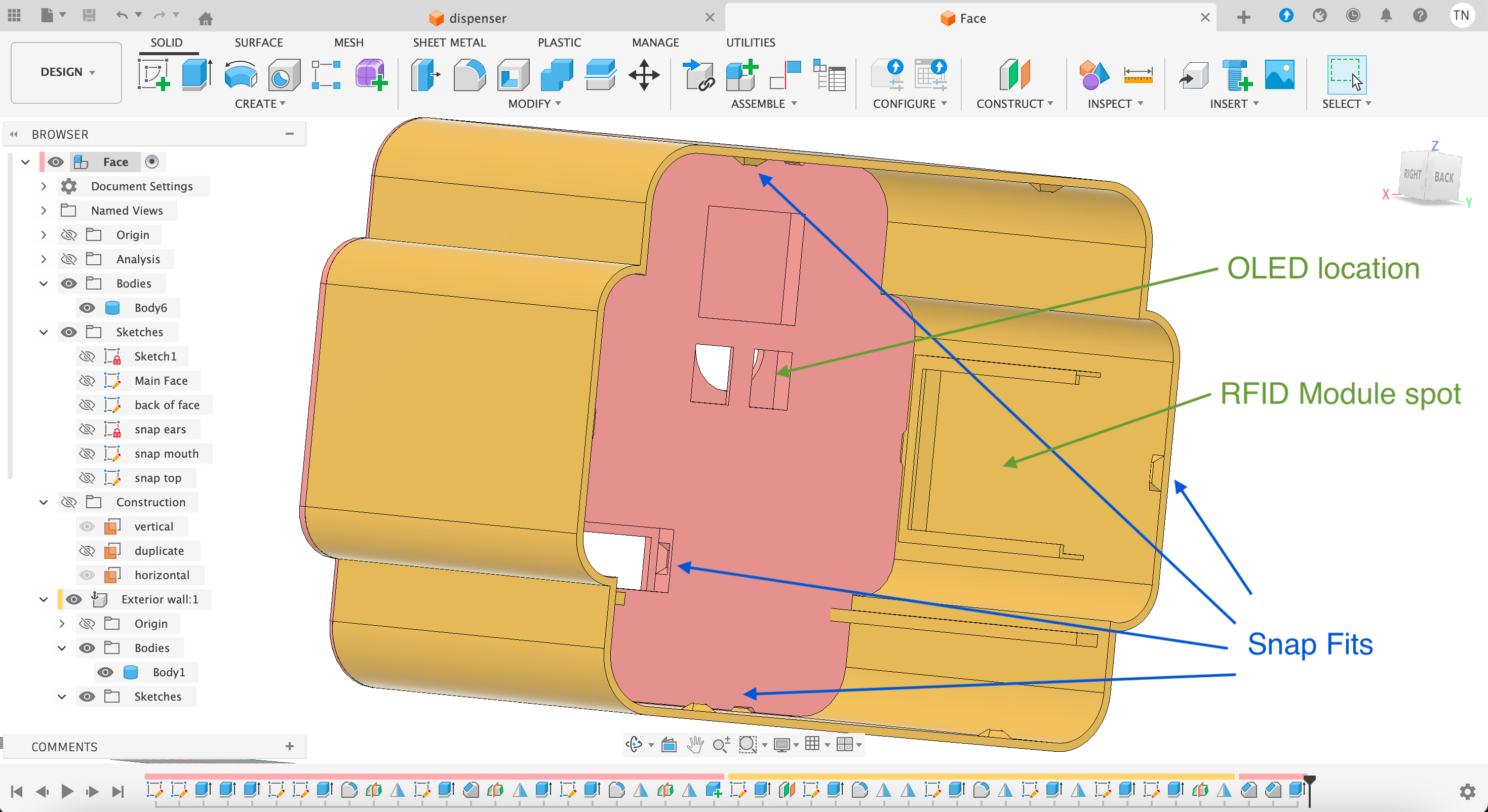Click the BACK face of view cube
This screenshot has width=1488, height=812.
coord(1443,178)
